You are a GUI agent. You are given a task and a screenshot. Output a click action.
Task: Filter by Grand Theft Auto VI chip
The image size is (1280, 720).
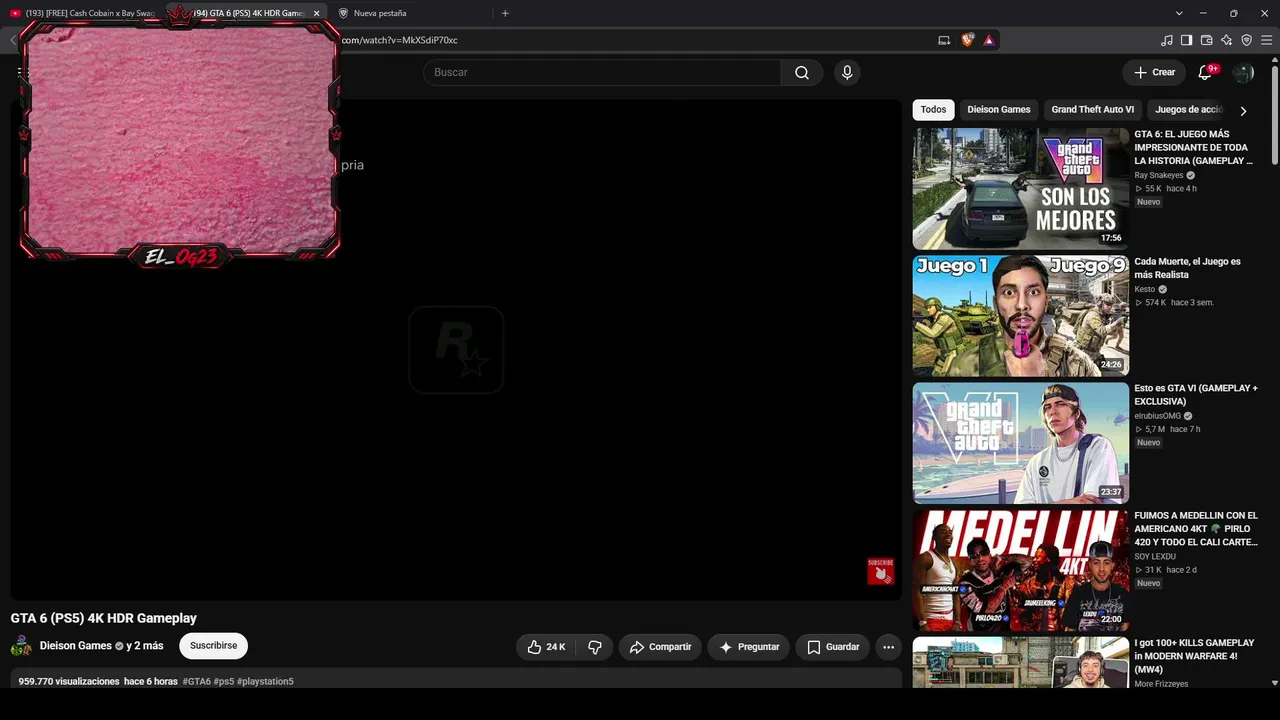[1092, 110]
